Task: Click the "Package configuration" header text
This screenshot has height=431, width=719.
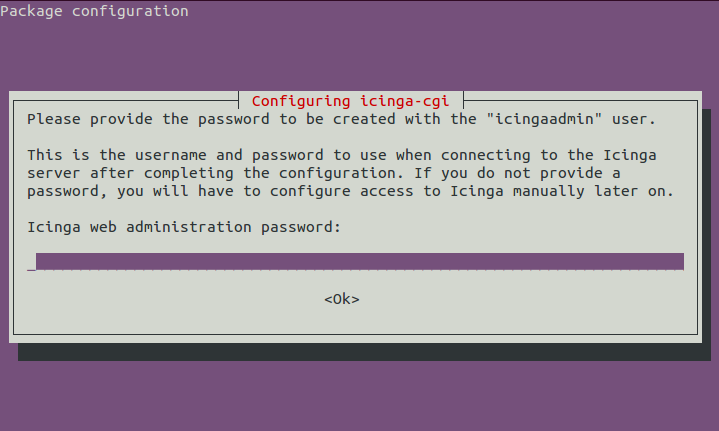Action: click(94, 11)
